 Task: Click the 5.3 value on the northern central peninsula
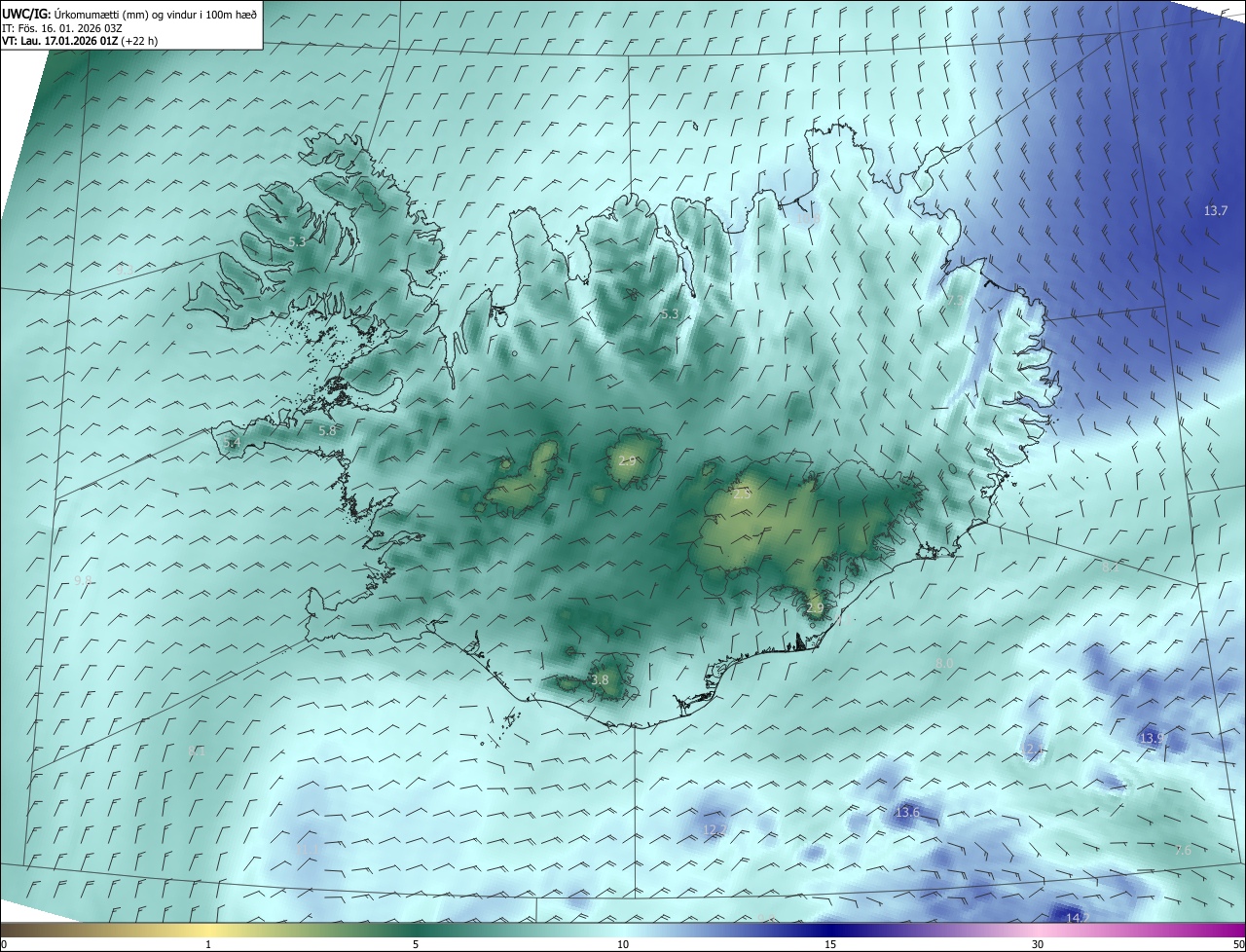tap(669, 313)
